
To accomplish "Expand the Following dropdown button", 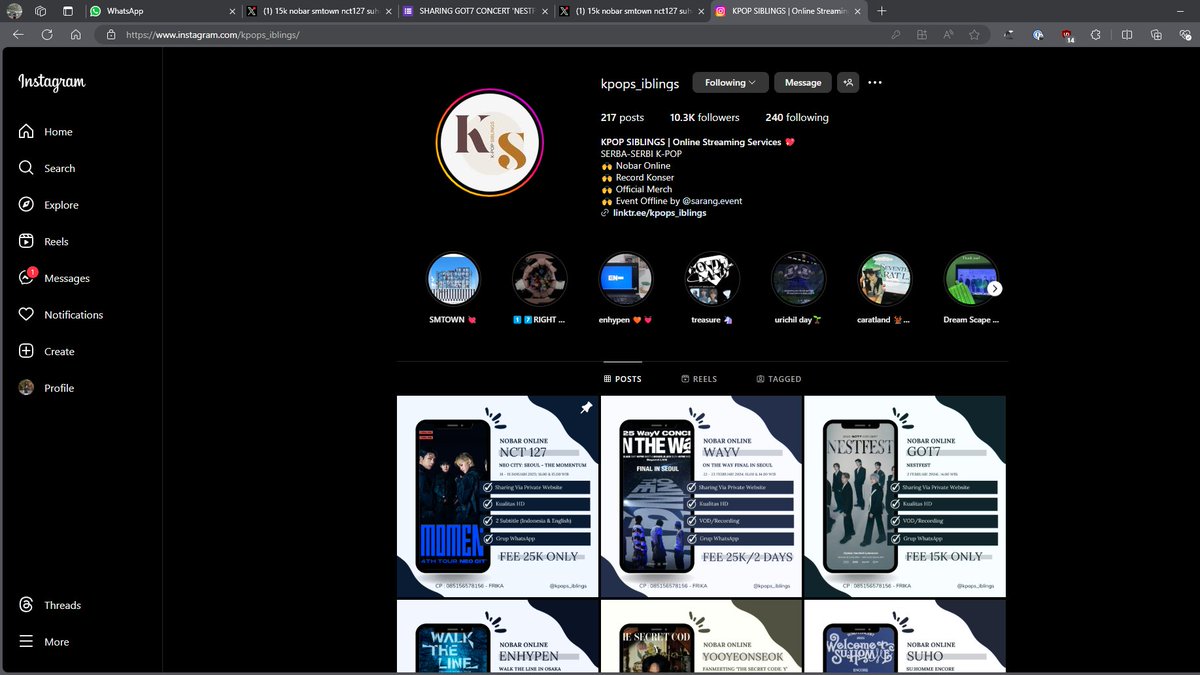I will [730, 83].
